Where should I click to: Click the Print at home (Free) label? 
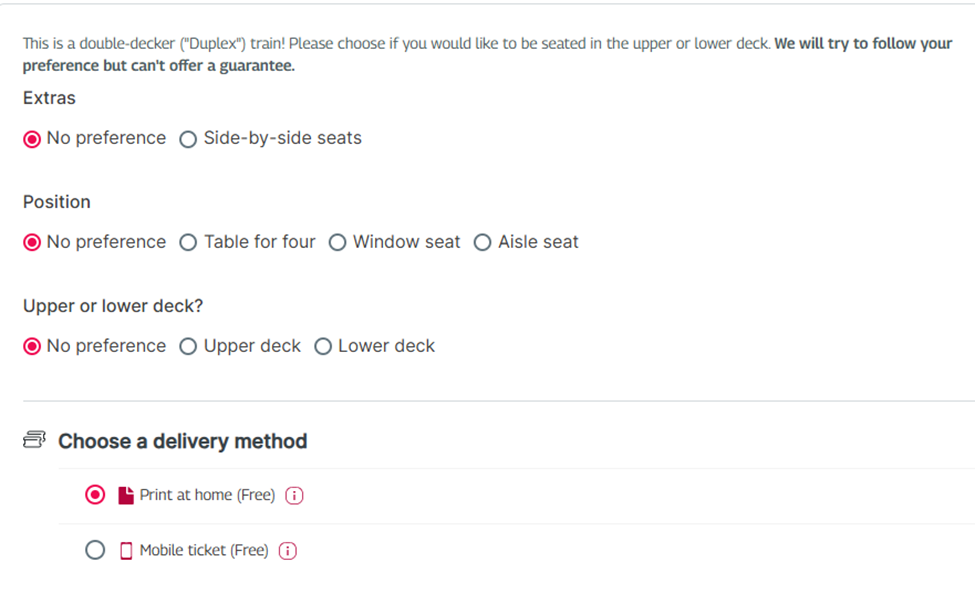pyautogui.click(x=207, y=495)
